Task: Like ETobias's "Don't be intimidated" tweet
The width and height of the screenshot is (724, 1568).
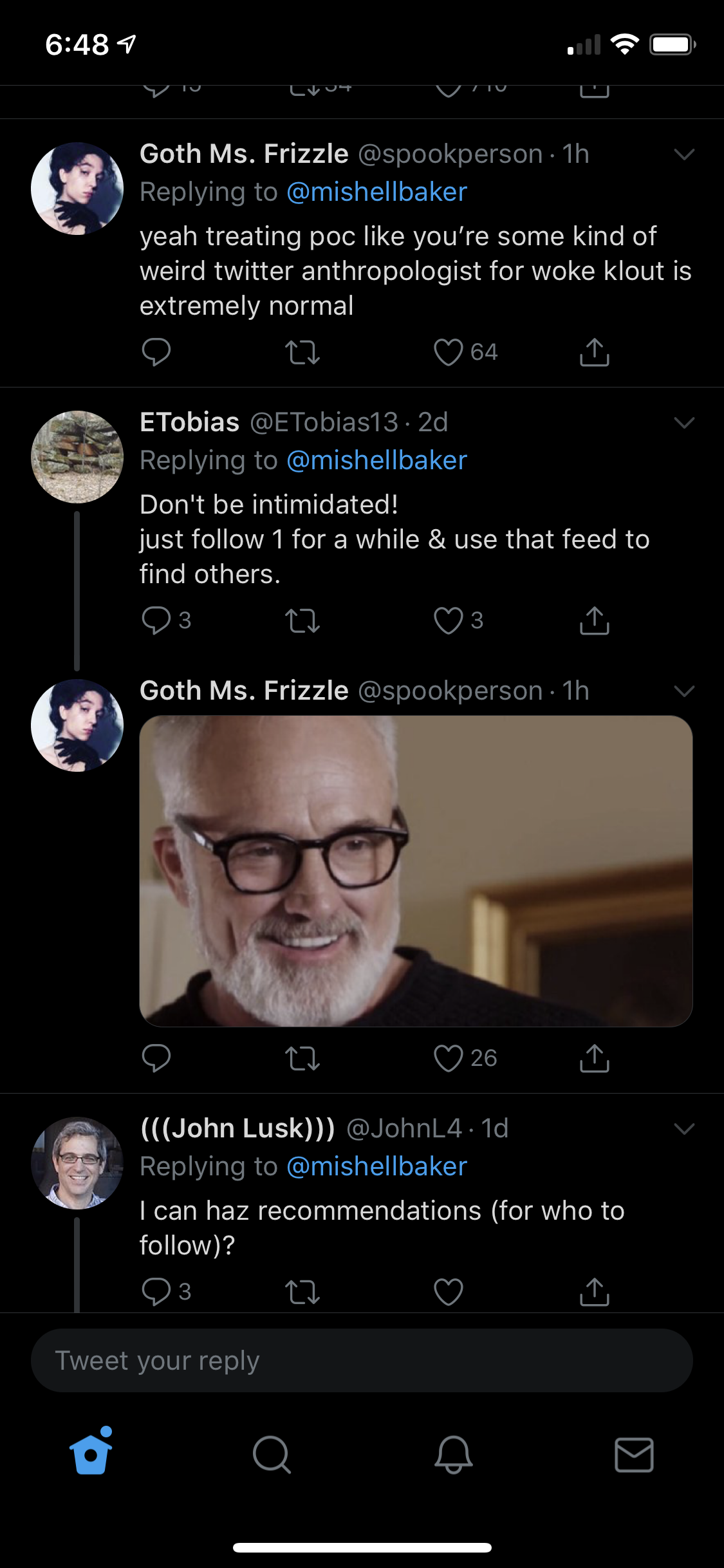Action: (x=449, y=621)
